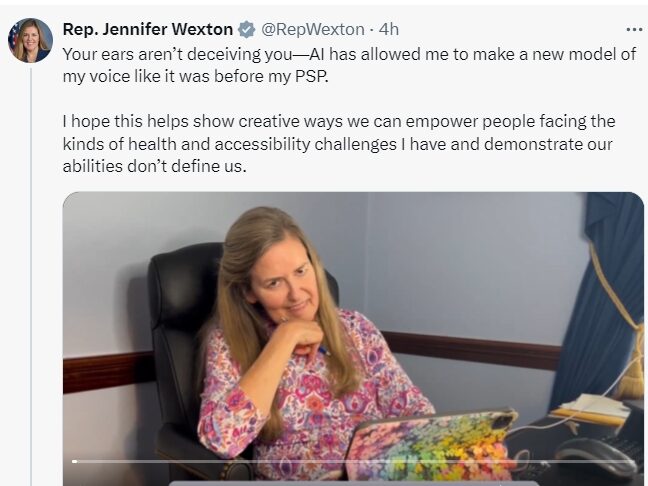Open the three-dot more options menu

pos(634,29)
